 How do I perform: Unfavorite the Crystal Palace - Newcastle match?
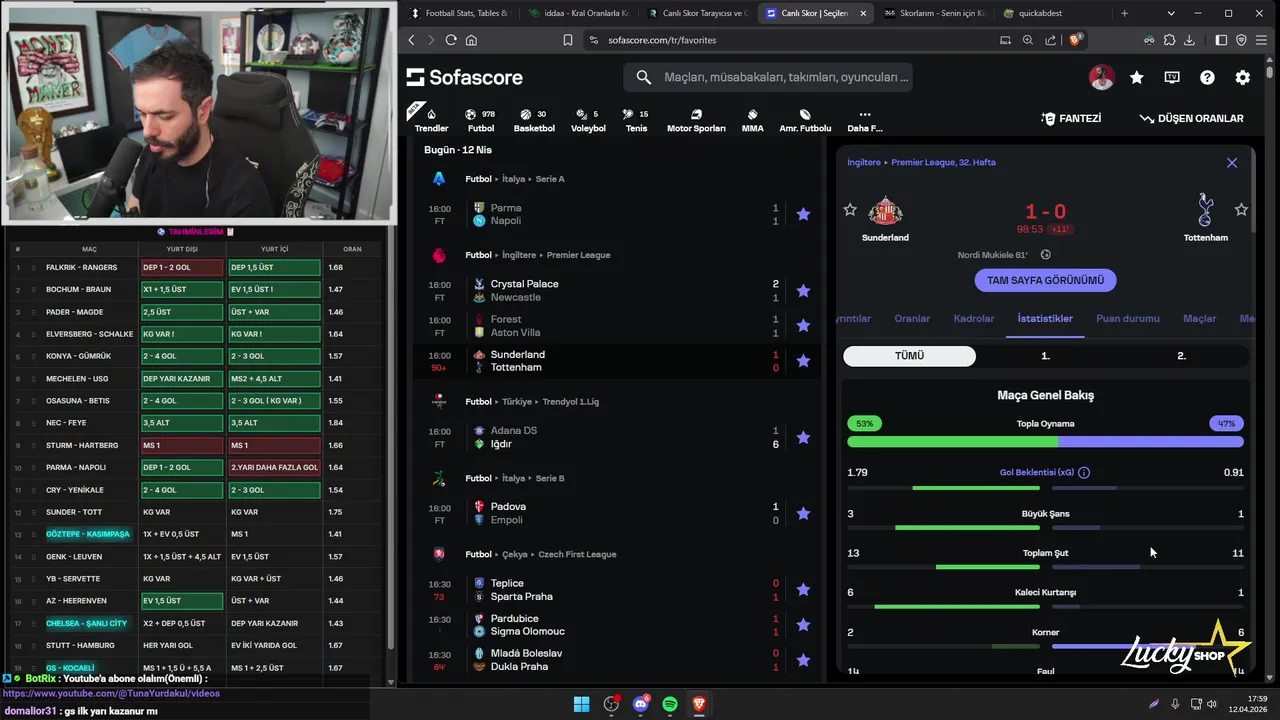tap(803, 291)
